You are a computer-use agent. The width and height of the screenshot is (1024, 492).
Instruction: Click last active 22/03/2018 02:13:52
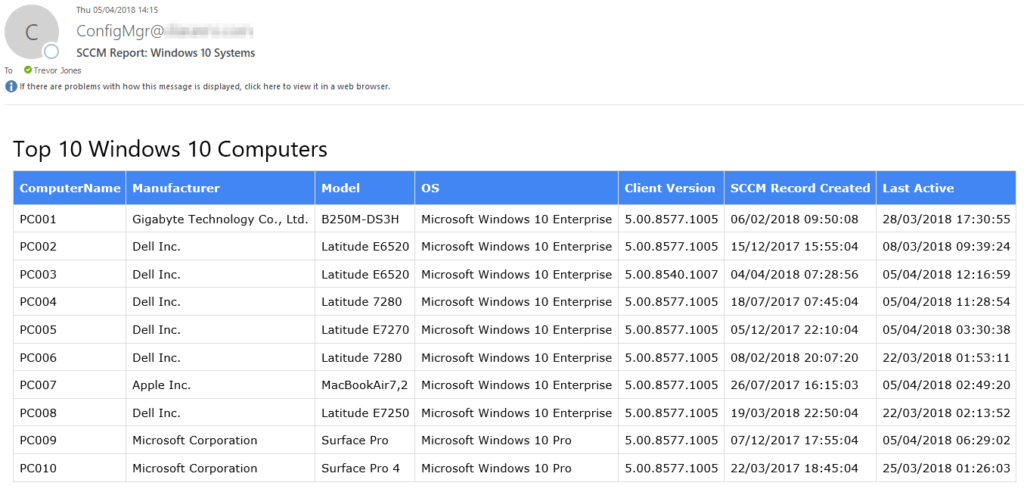pyautogui.click(x=946, y=413)
